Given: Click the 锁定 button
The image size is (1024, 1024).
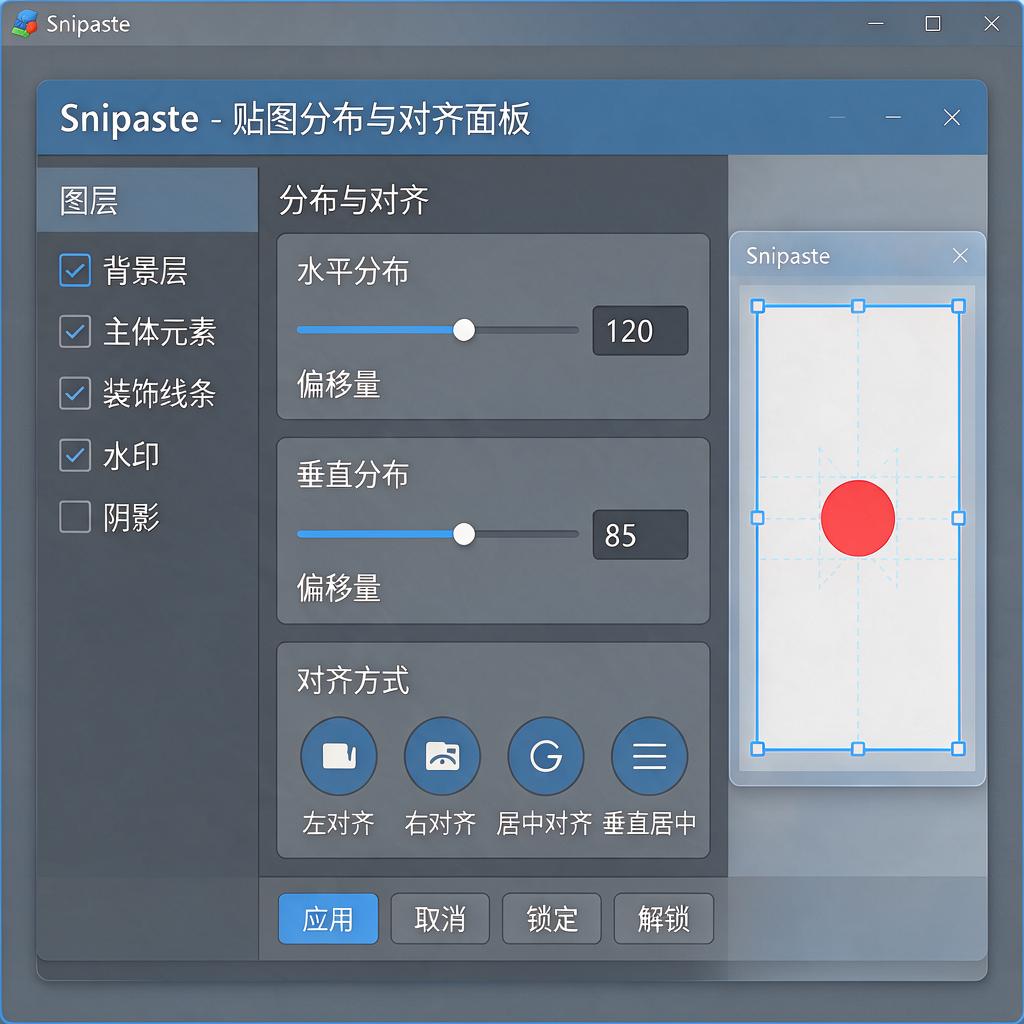Looking at the screenshot, I should [552, 919].
